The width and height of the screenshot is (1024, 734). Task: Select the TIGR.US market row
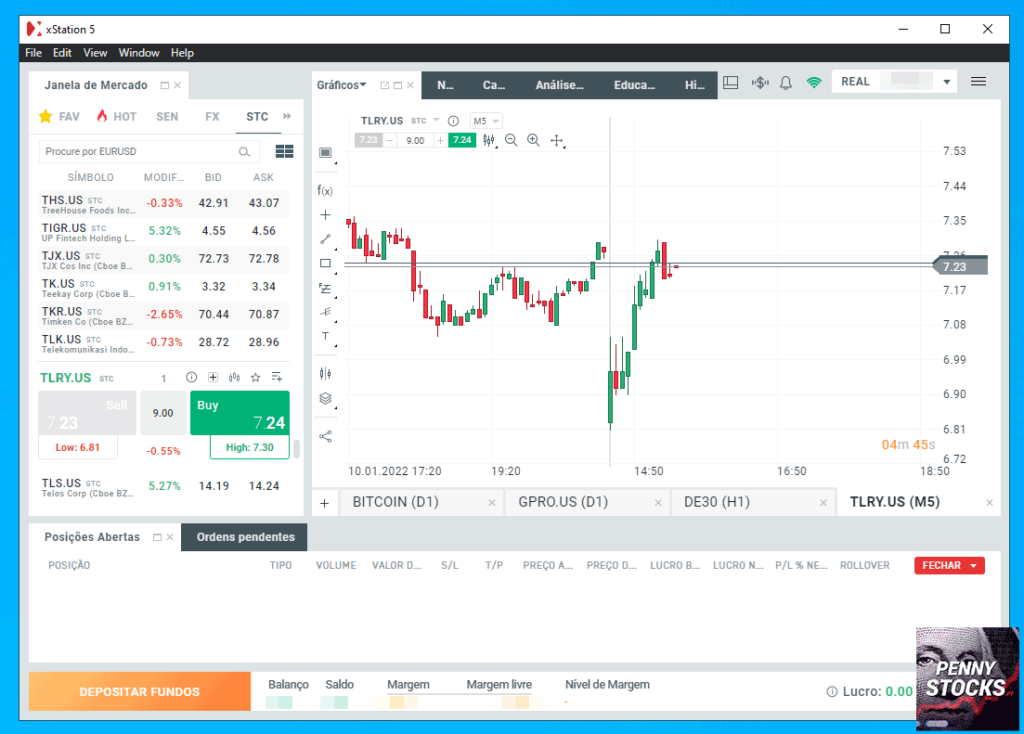click(x=164, y=231)
